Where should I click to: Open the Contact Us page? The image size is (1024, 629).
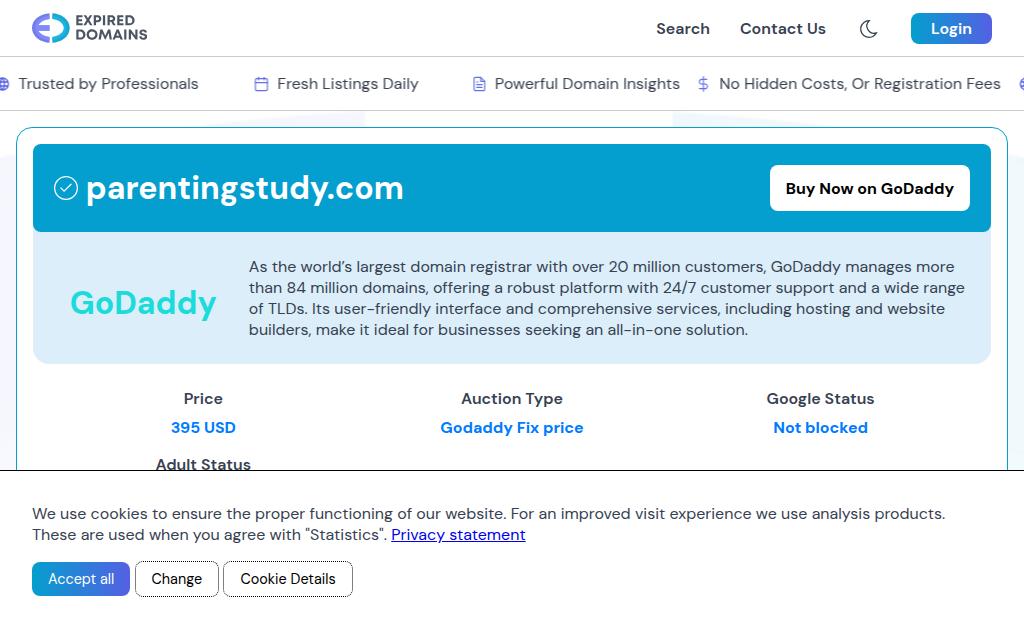click(782, 29)
